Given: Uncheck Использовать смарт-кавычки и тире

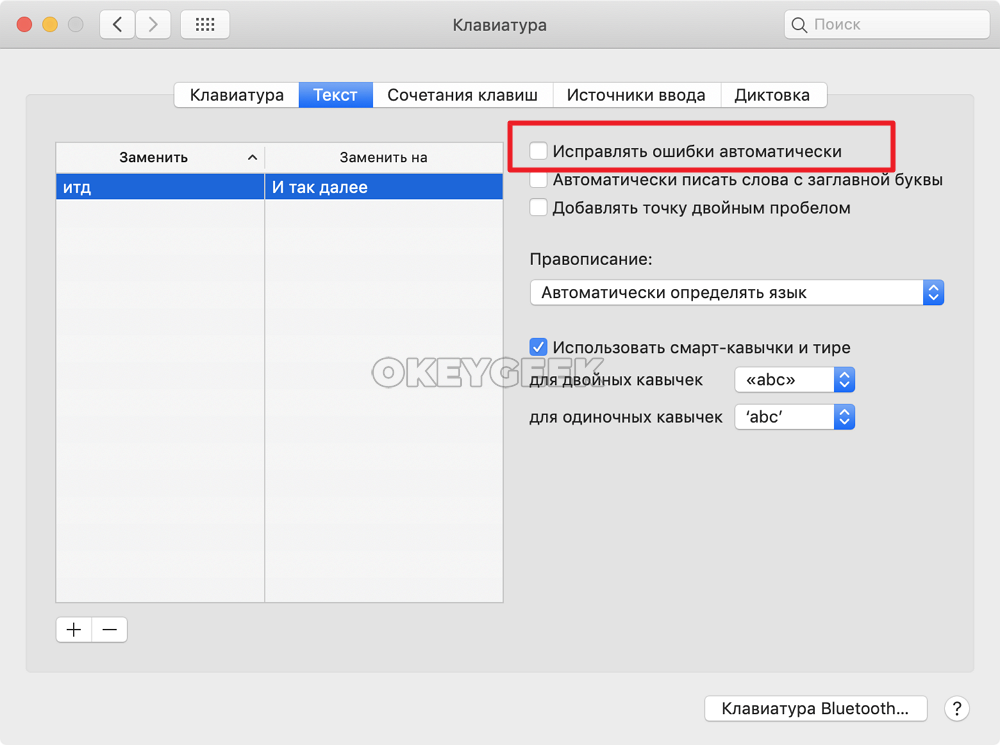Looking at the screenshot, I should 539,347.
